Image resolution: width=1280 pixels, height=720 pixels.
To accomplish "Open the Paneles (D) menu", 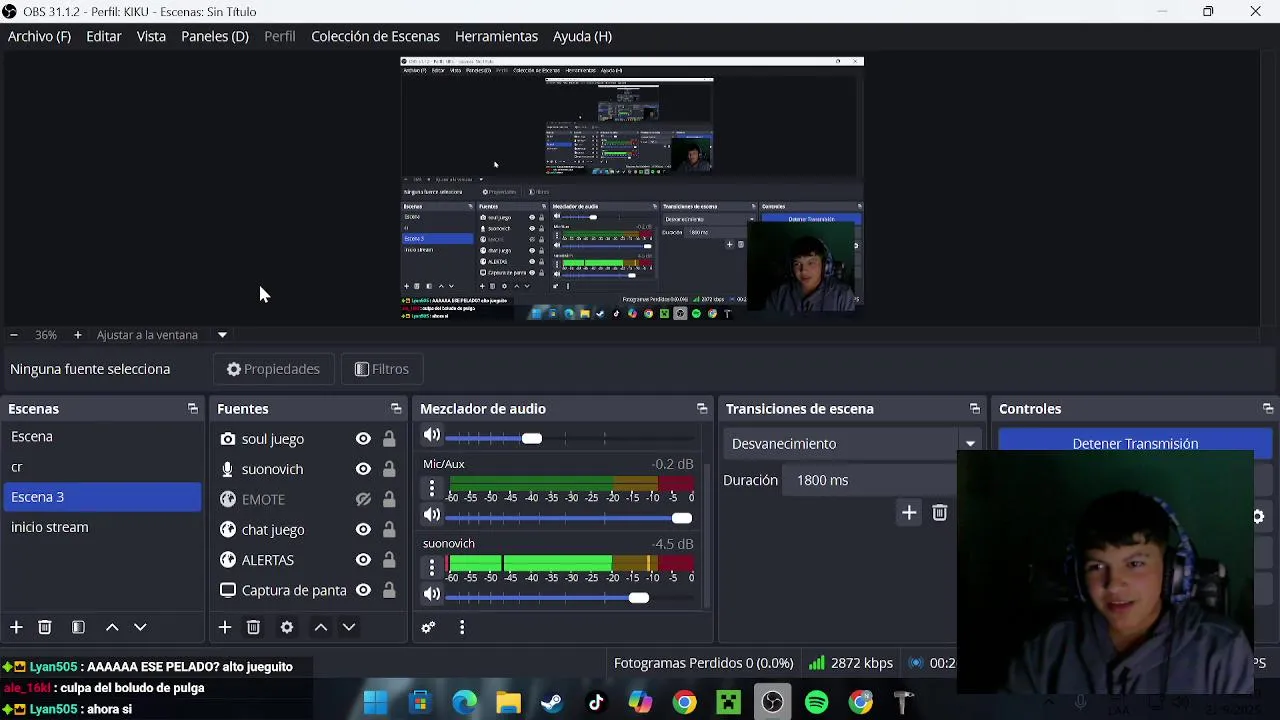I will coord(215,36).
